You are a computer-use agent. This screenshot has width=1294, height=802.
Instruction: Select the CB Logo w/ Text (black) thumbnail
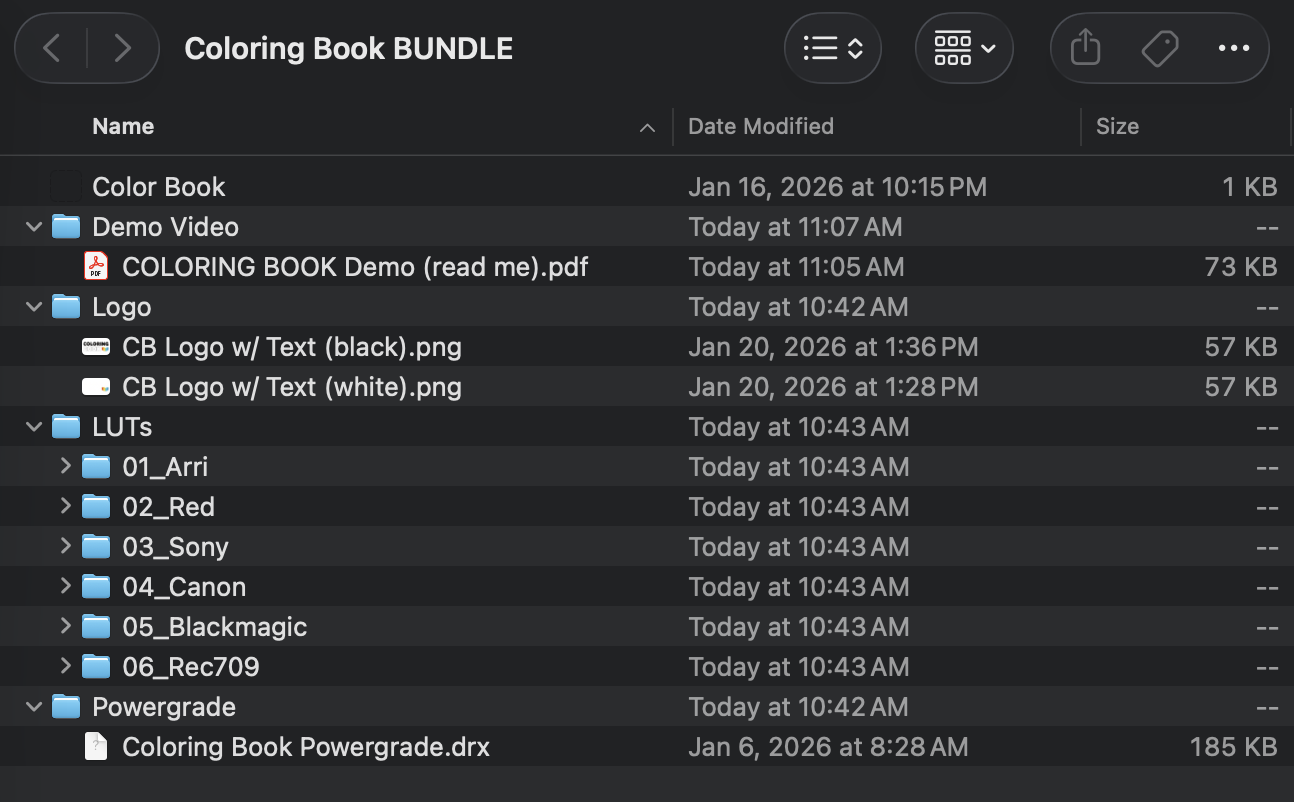coord(94,346)
